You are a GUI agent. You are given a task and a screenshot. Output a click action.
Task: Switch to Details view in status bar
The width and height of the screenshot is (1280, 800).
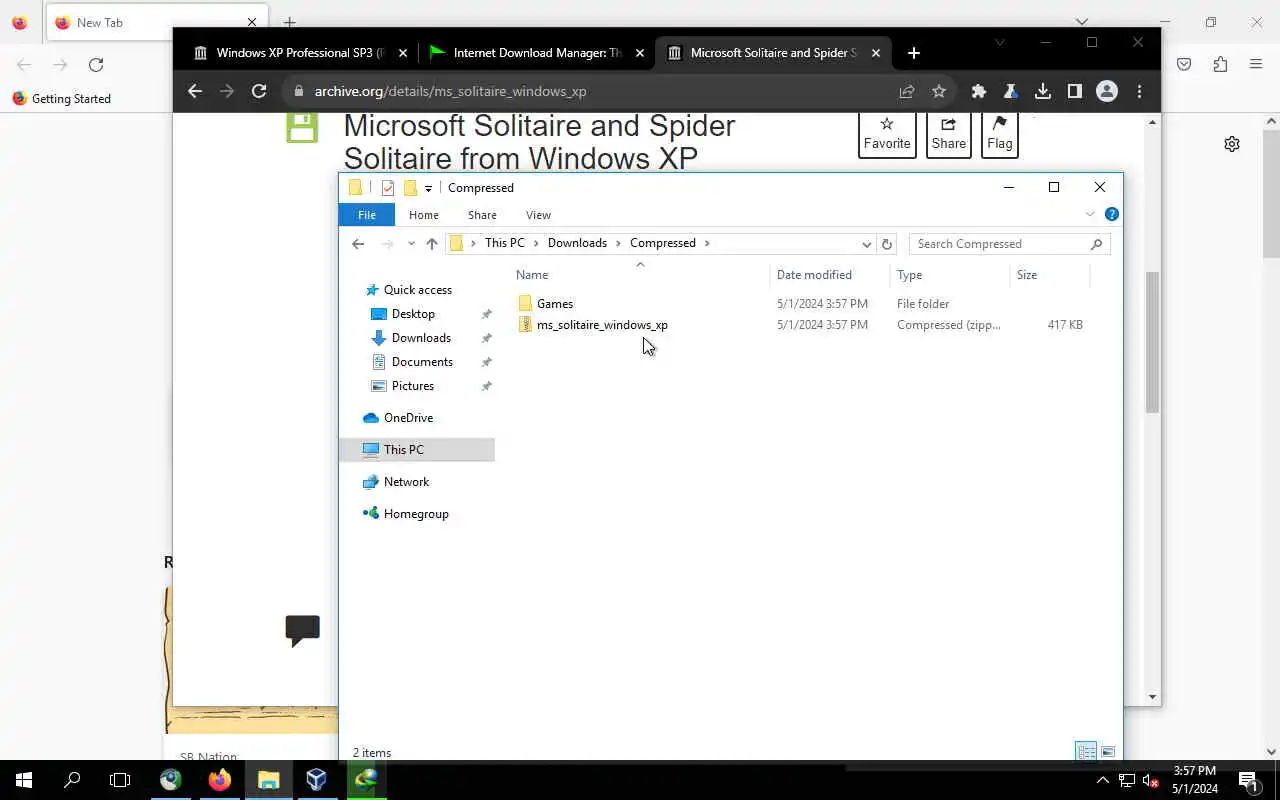point(1086,752)
